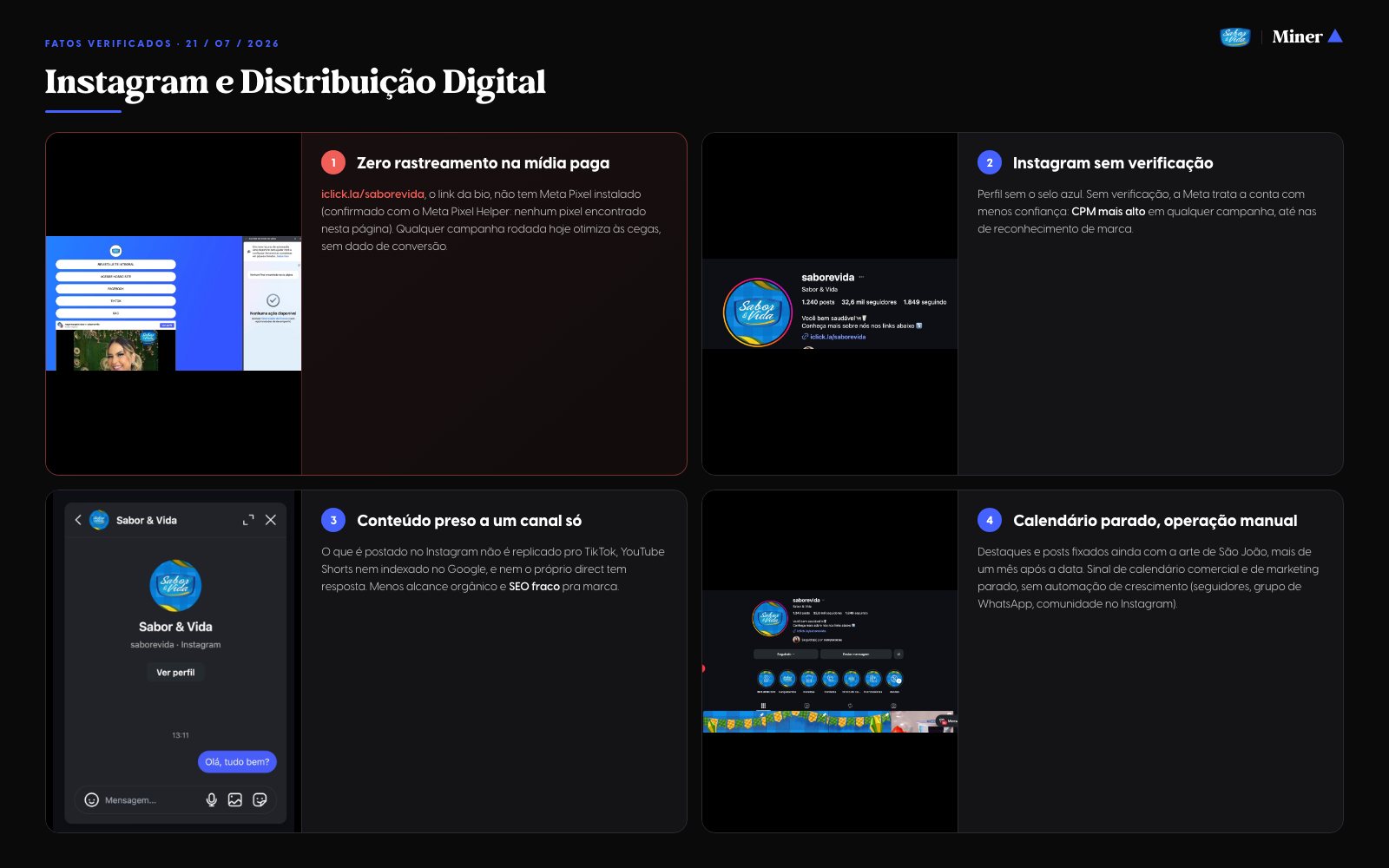
Task: Click the 'saborevida' username in card 2
Action: tap(827, 278)
